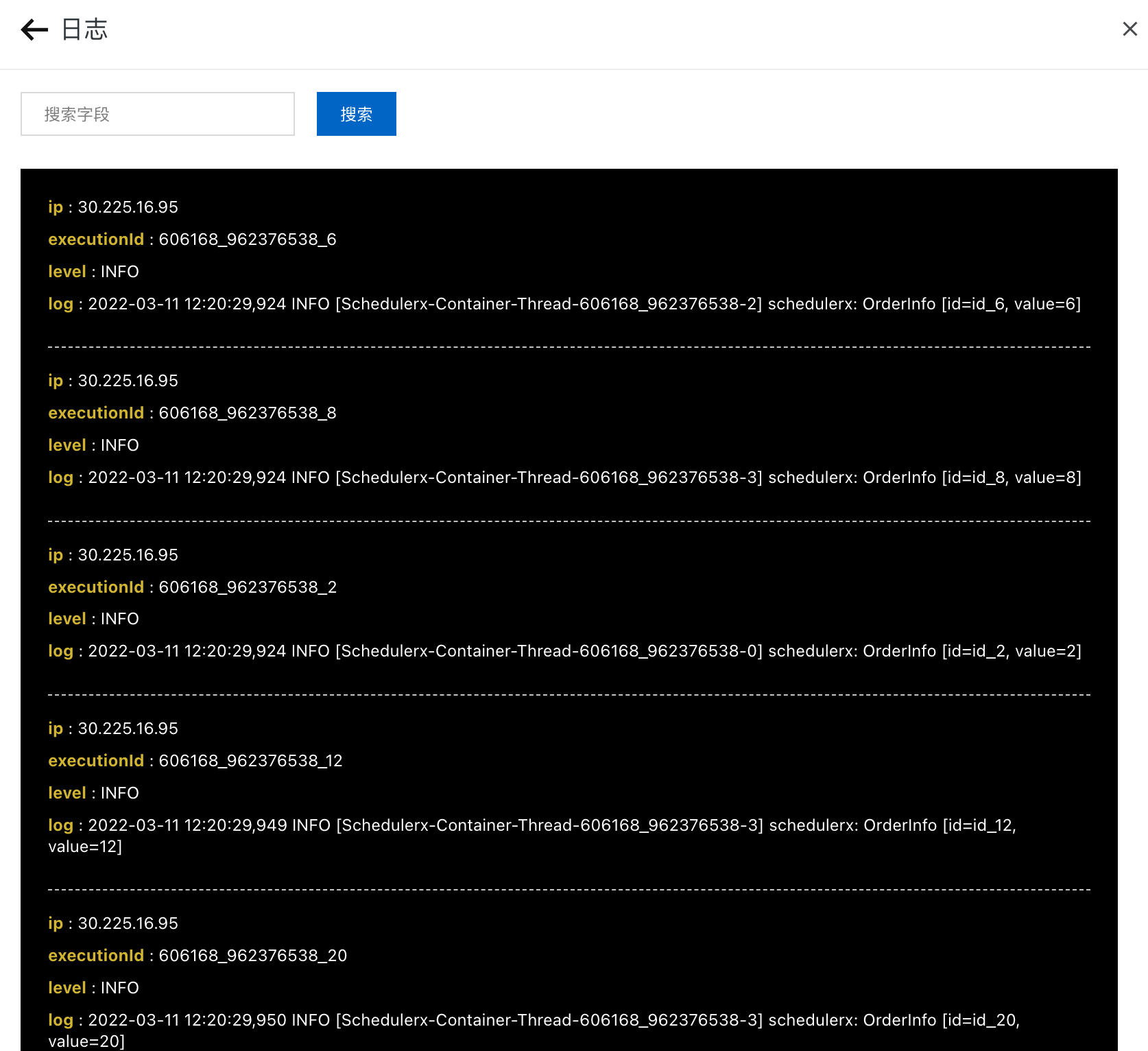Select the executionId label 606168_962376538_6
Screen dimensions: 1148x1051
(247, 239)
